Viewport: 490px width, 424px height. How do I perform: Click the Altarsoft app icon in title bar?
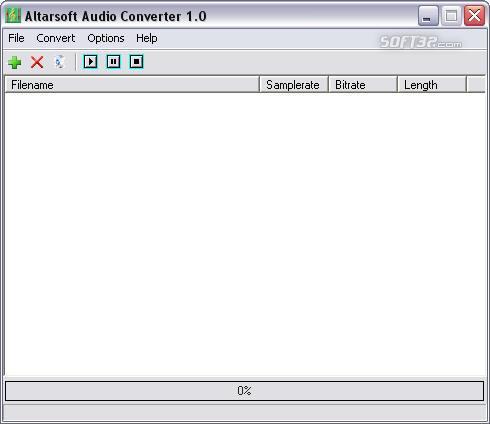(x=13, y=16)
